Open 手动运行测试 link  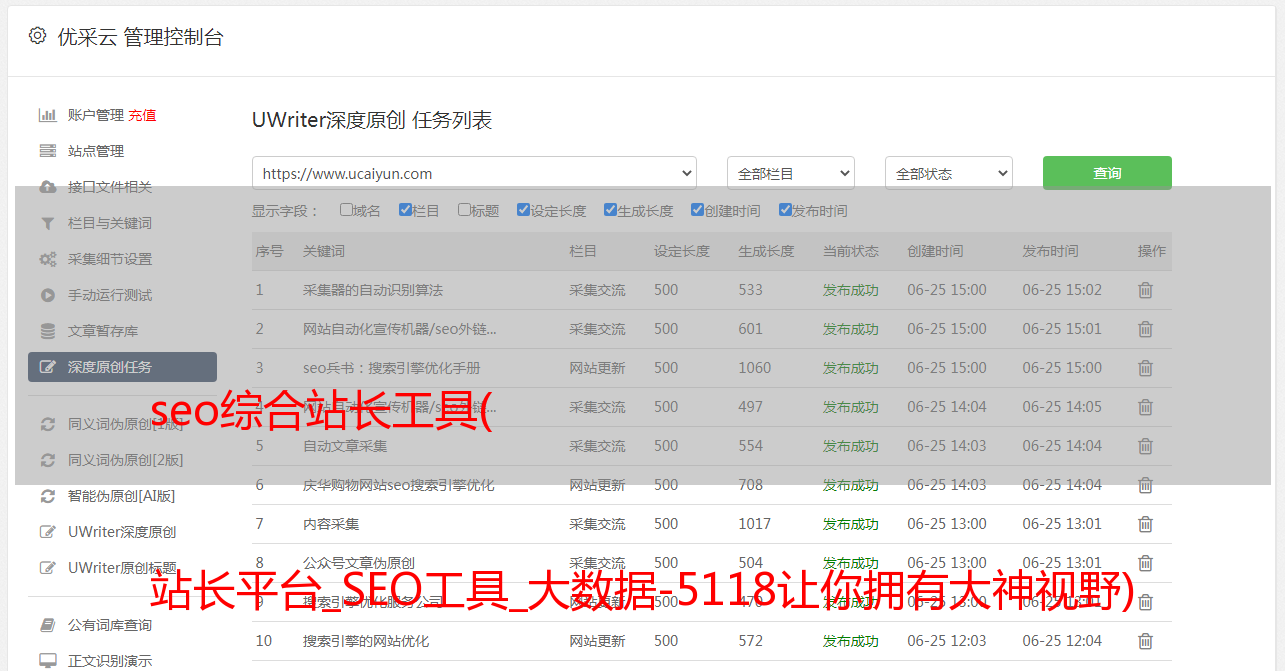[110, 295]
